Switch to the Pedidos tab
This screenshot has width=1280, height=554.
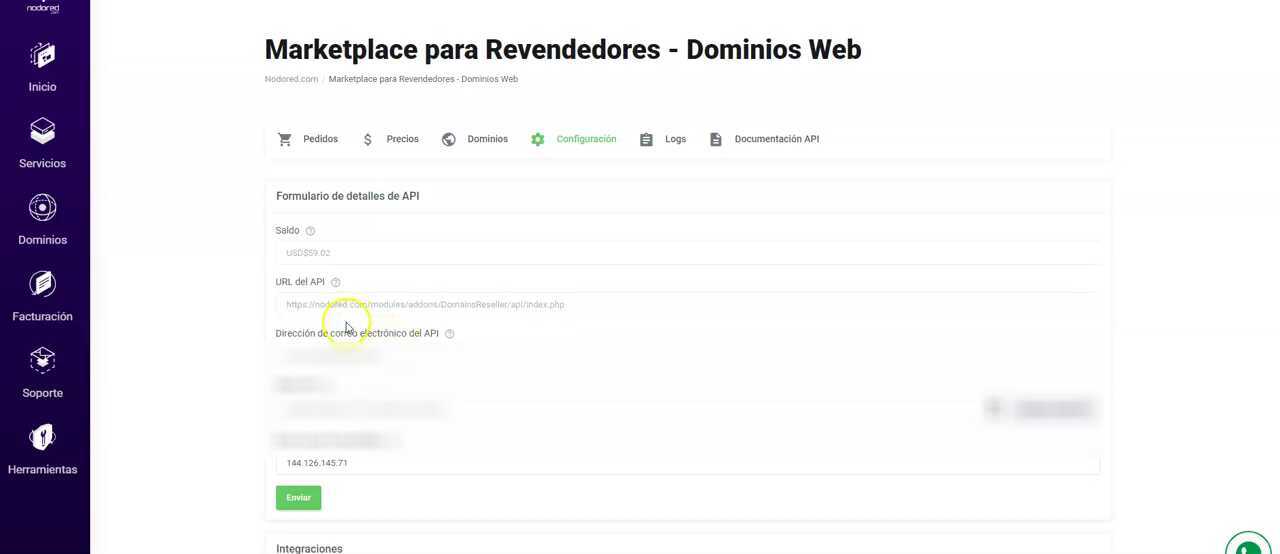(308, 139)
